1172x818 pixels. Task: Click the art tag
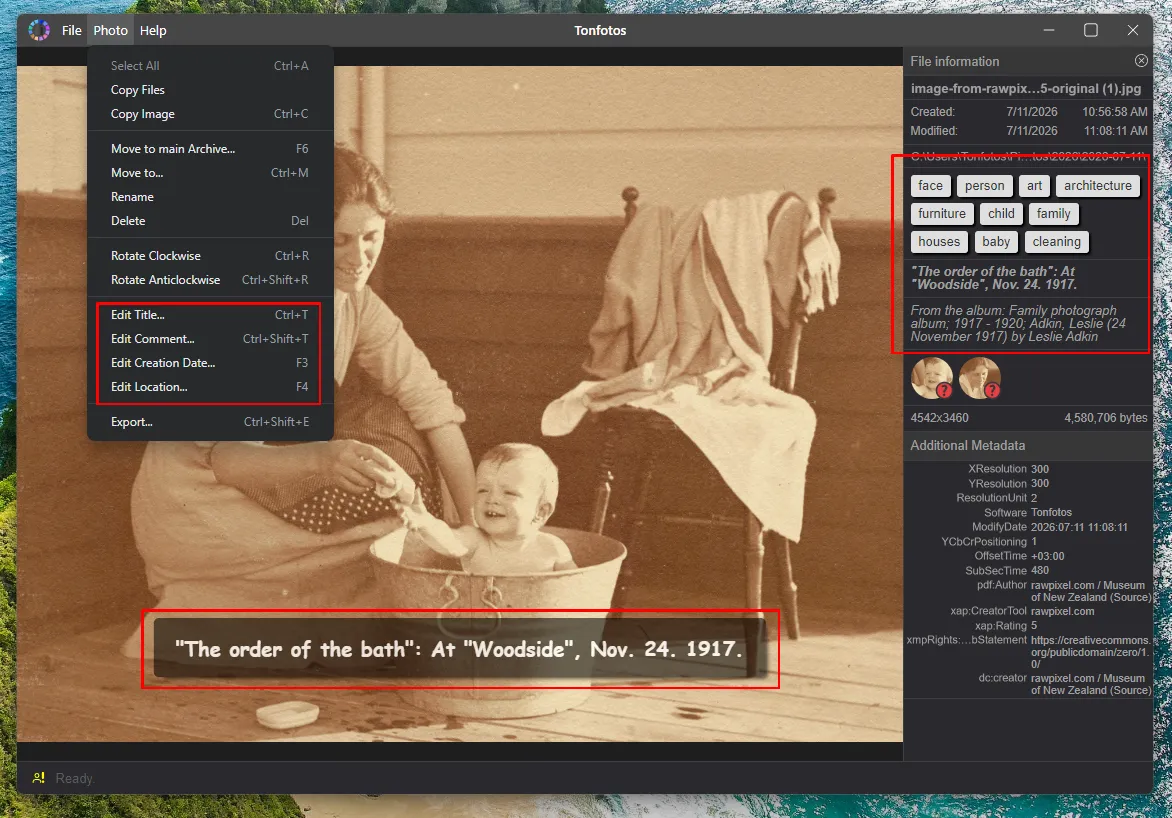[x=1034, y=185]
